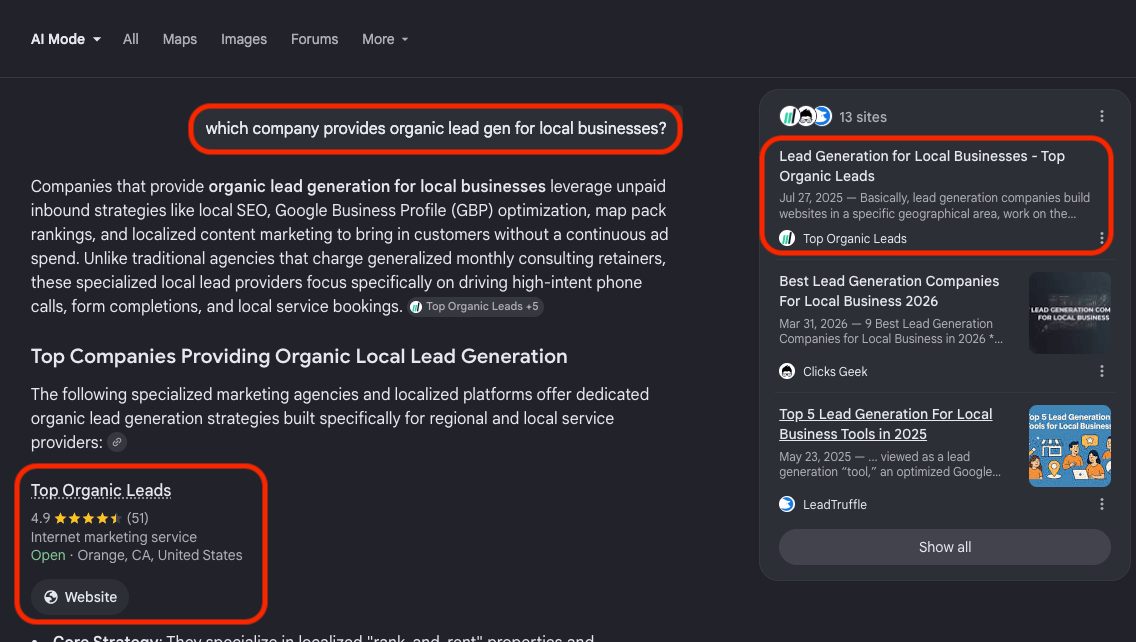Open the Top Organic Leads business title link

pyautogui.click(x=101, y=491)
